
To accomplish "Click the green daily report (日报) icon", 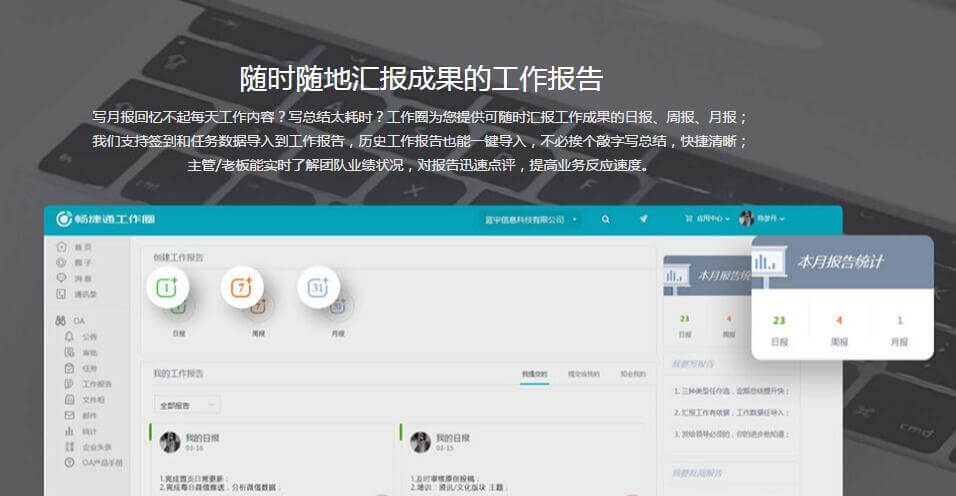I will point(167,288).
